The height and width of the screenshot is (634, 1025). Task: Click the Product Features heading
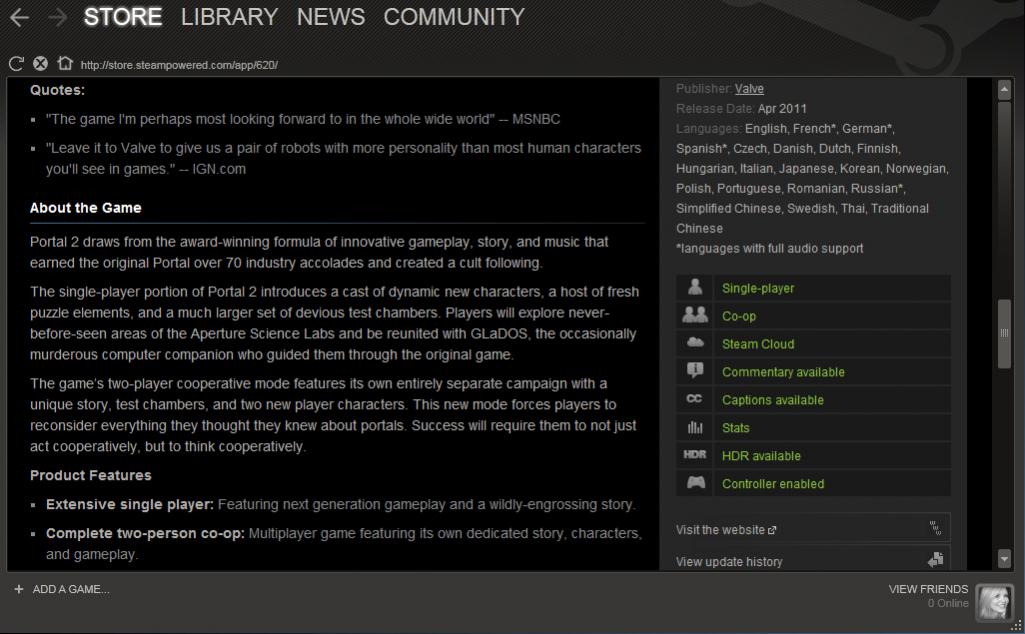coord(91,475)
